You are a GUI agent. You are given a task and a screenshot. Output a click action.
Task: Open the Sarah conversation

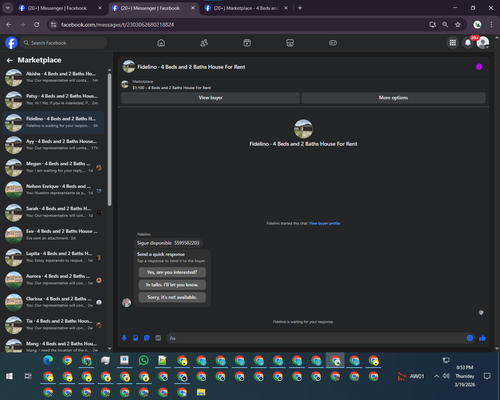[53, 212]
